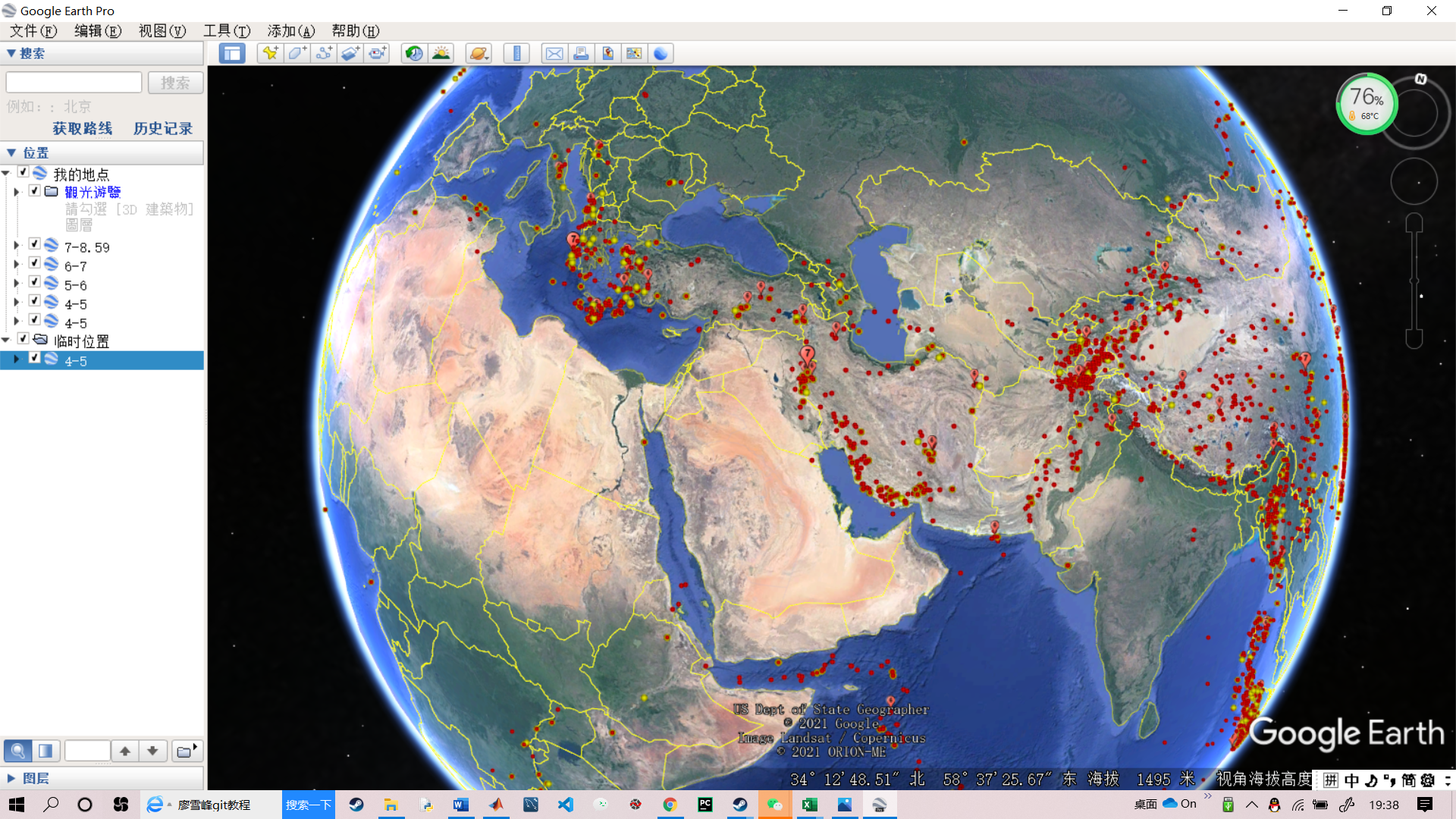
Task: Click the Record a Tour camera icon
Action: (x=377, y=53)
